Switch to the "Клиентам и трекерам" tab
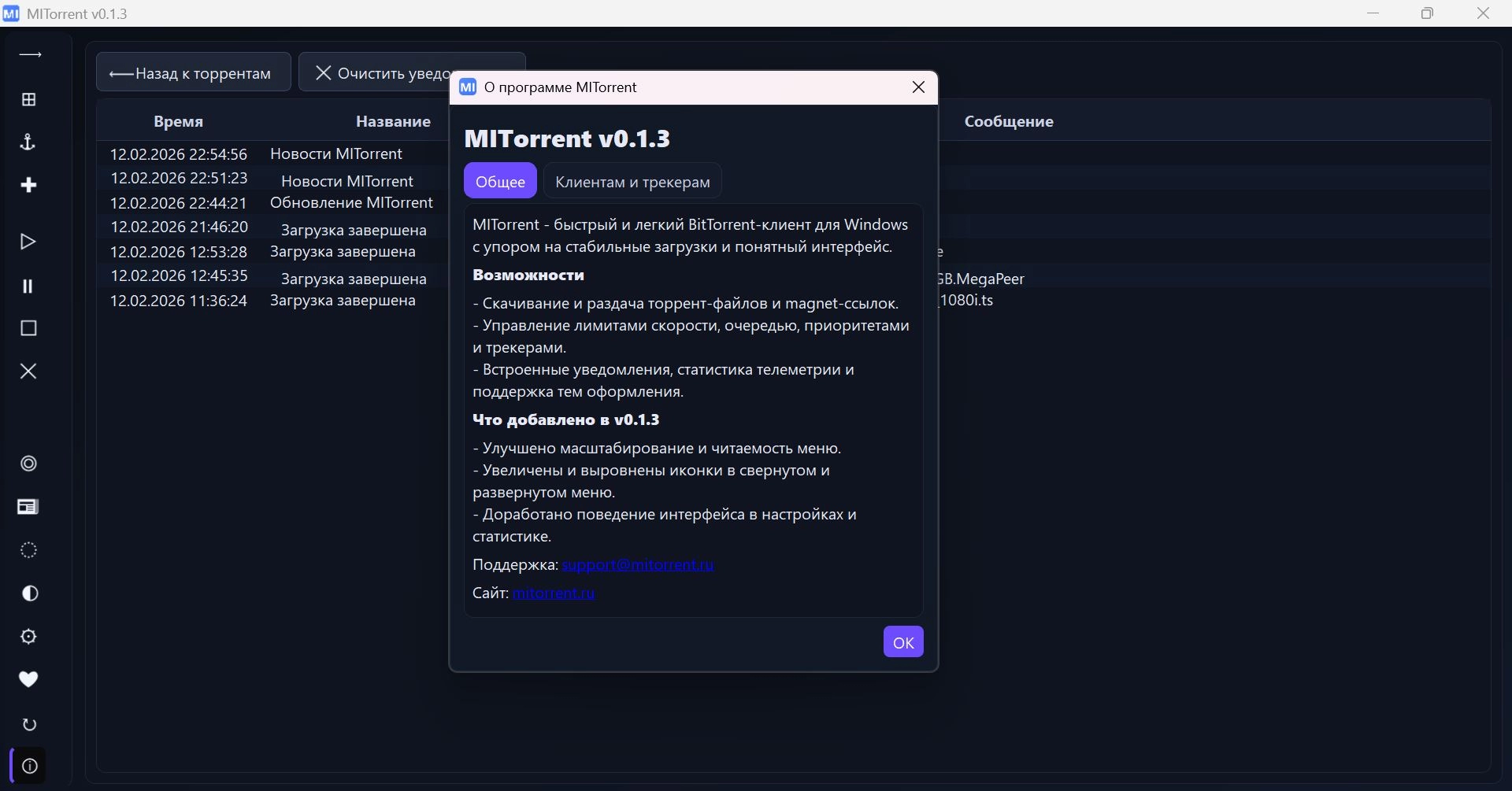 pos(632,181)
